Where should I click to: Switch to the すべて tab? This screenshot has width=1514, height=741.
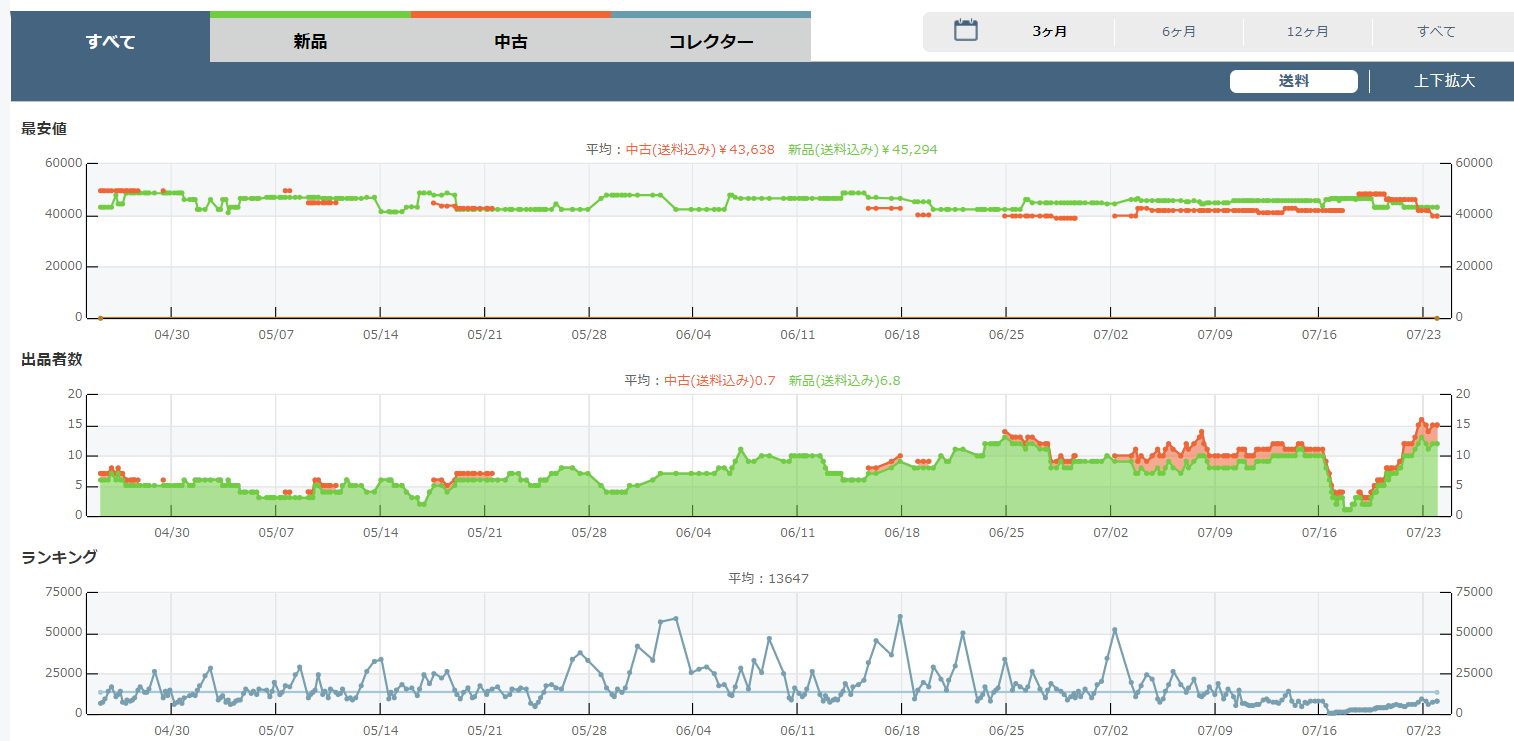coord(110,41)
